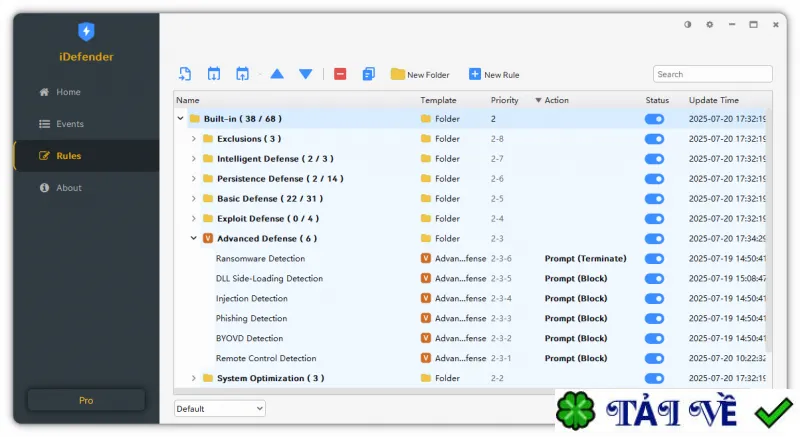Open settings gear in title bar
The height and width of the screenshot is (437, 800).
coord(710,24)
